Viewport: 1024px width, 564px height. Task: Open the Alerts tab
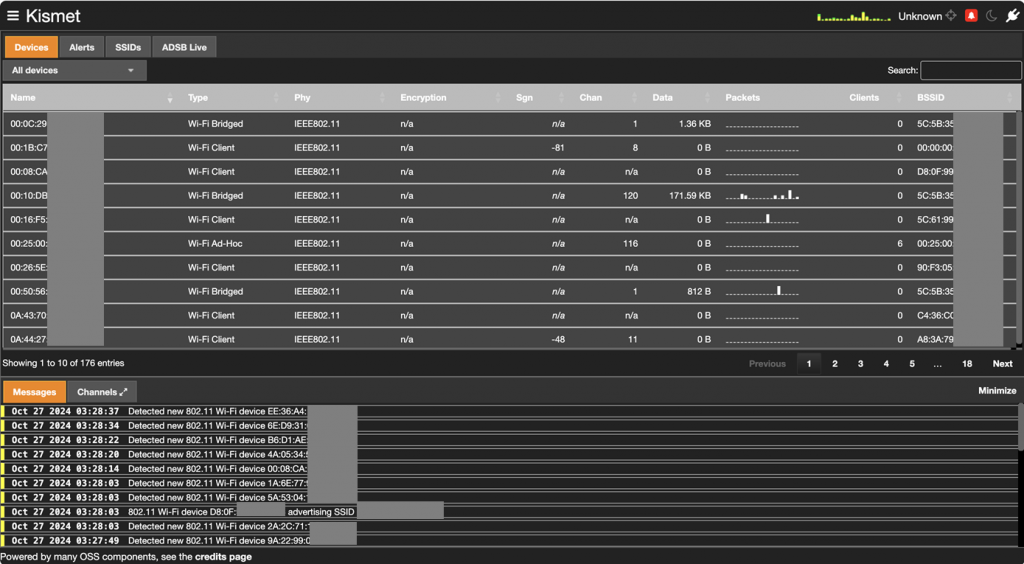coord(82,47)
